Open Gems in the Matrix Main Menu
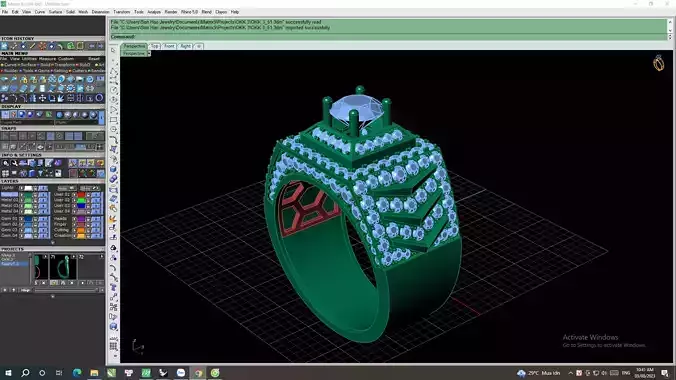Image resolution: width=676 pixels, height=380 pixels. click(43, 70)
